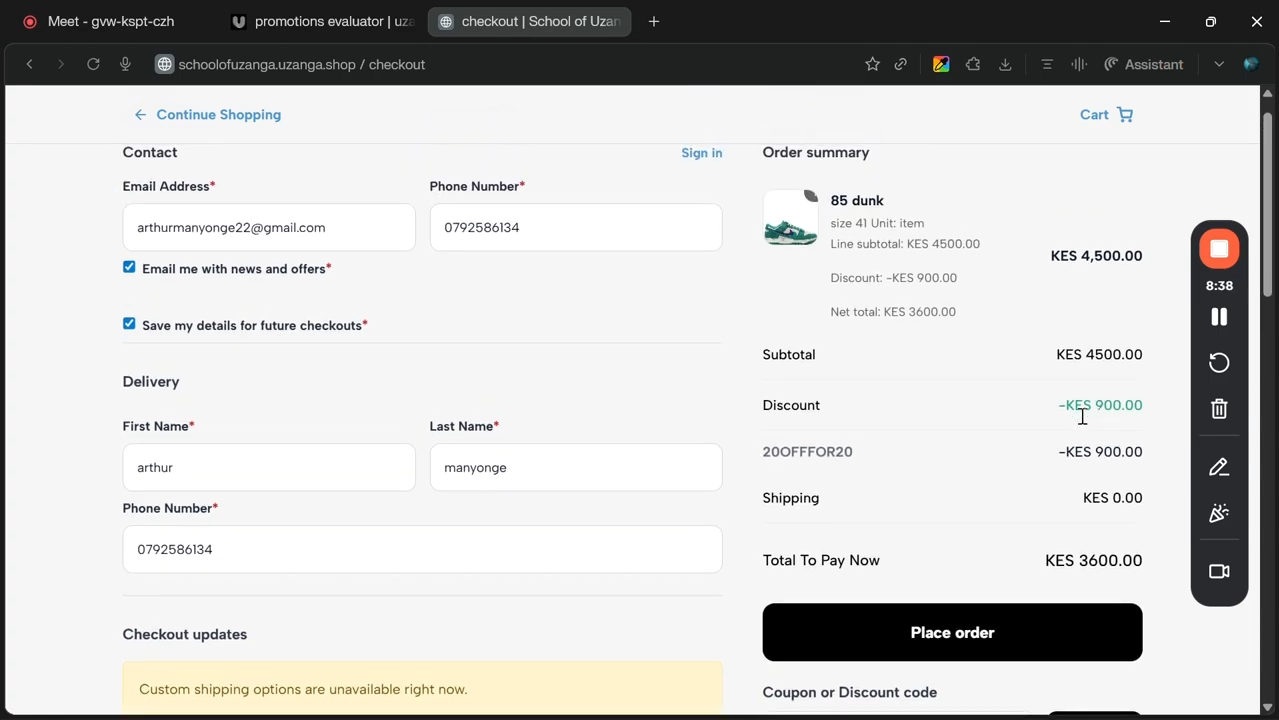Viewport: 1279px width, 720px height.
Task: Open the Cart icon
Action: point(1125,115)
